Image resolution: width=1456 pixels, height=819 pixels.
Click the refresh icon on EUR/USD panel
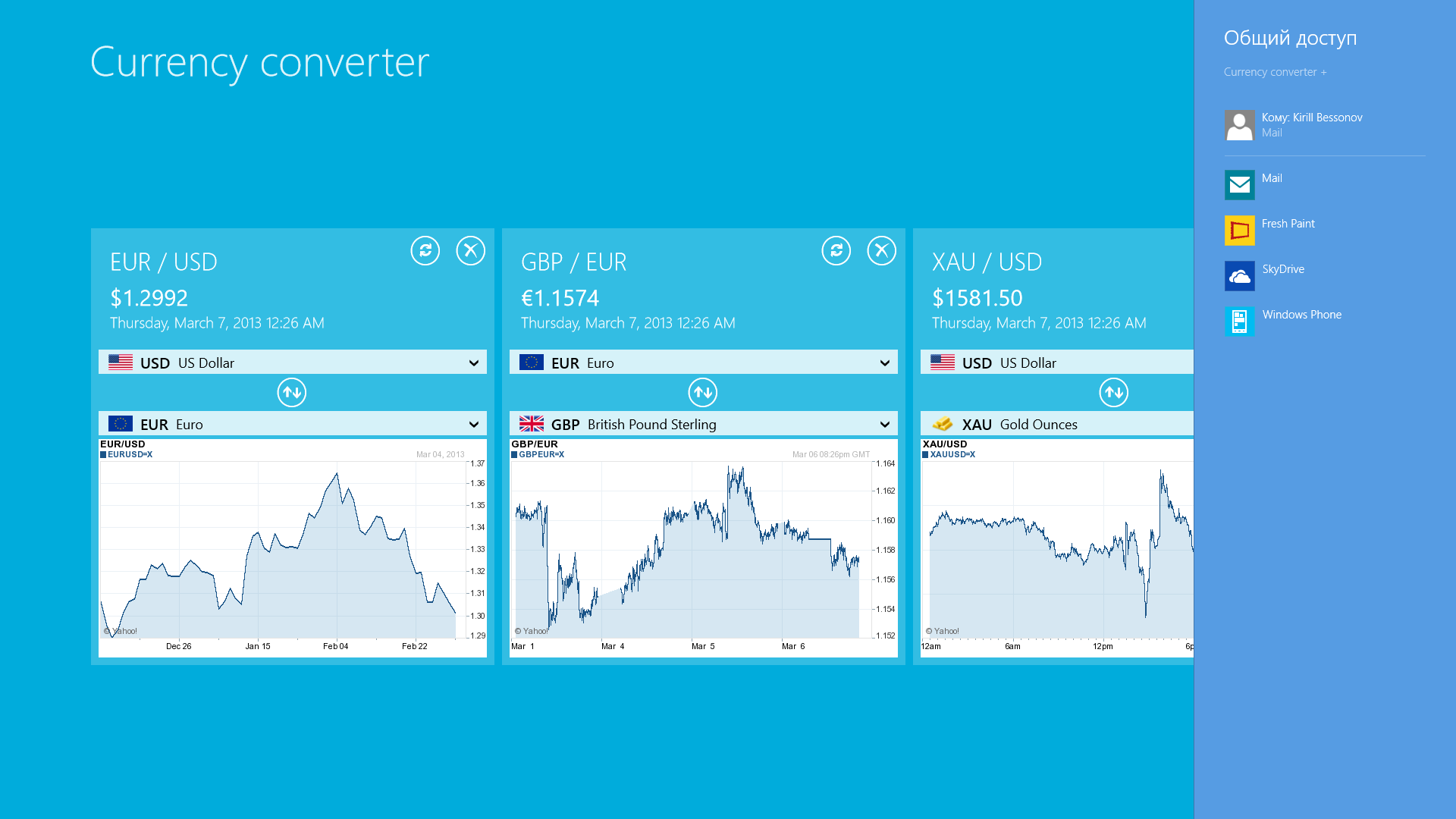pyautogui.click(x=425, y=250)
